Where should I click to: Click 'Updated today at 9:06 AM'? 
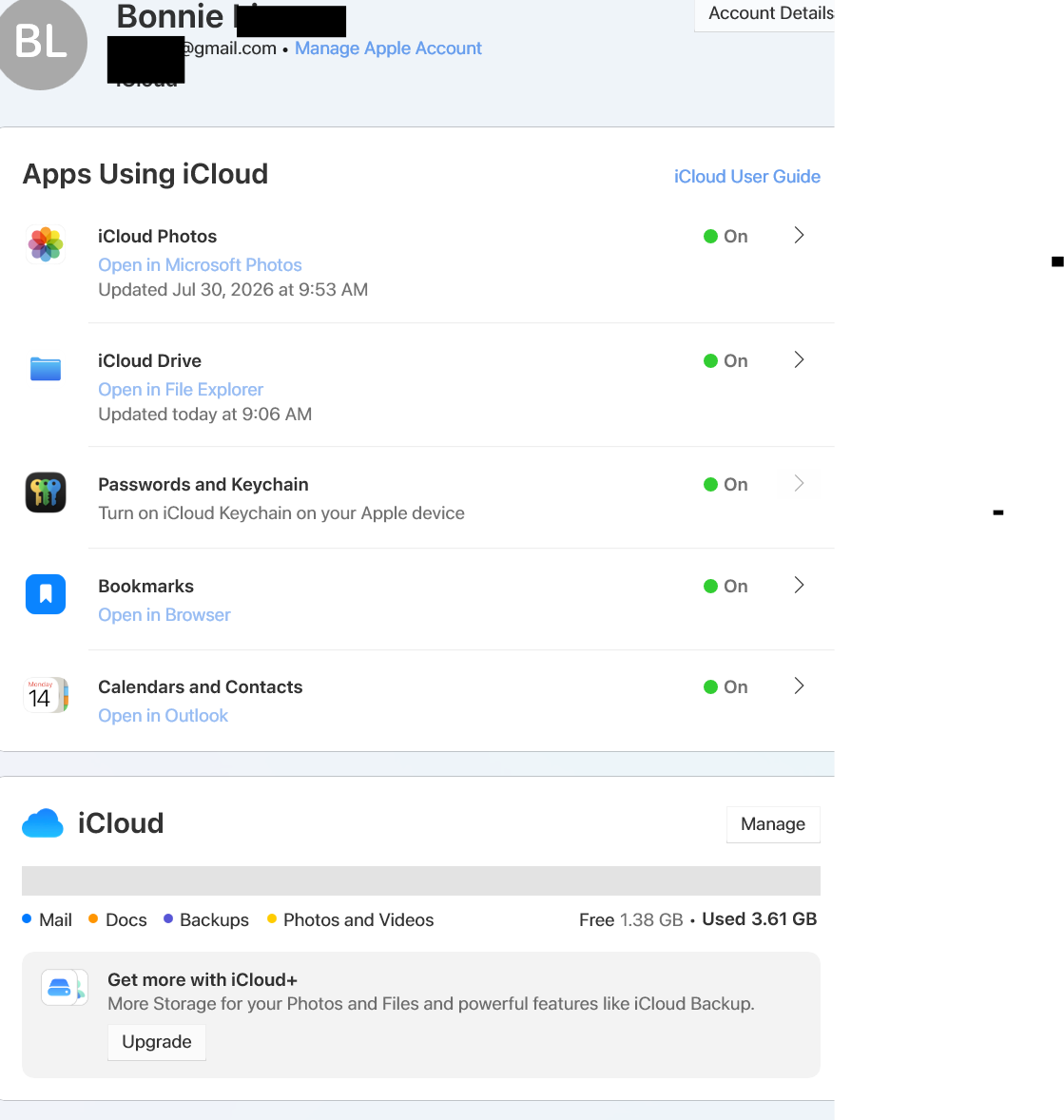pyautogui.click(x=205, y=415)
